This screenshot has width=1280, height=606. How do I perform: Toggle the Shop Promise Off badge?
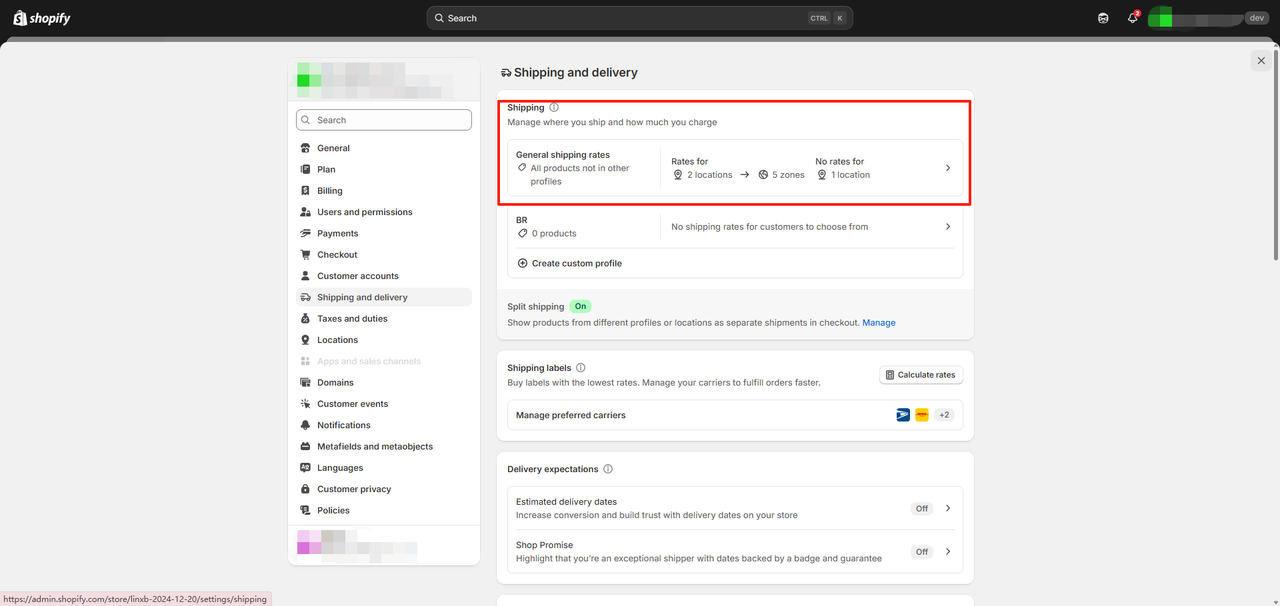pyautogui.click(x=921, y=551)
